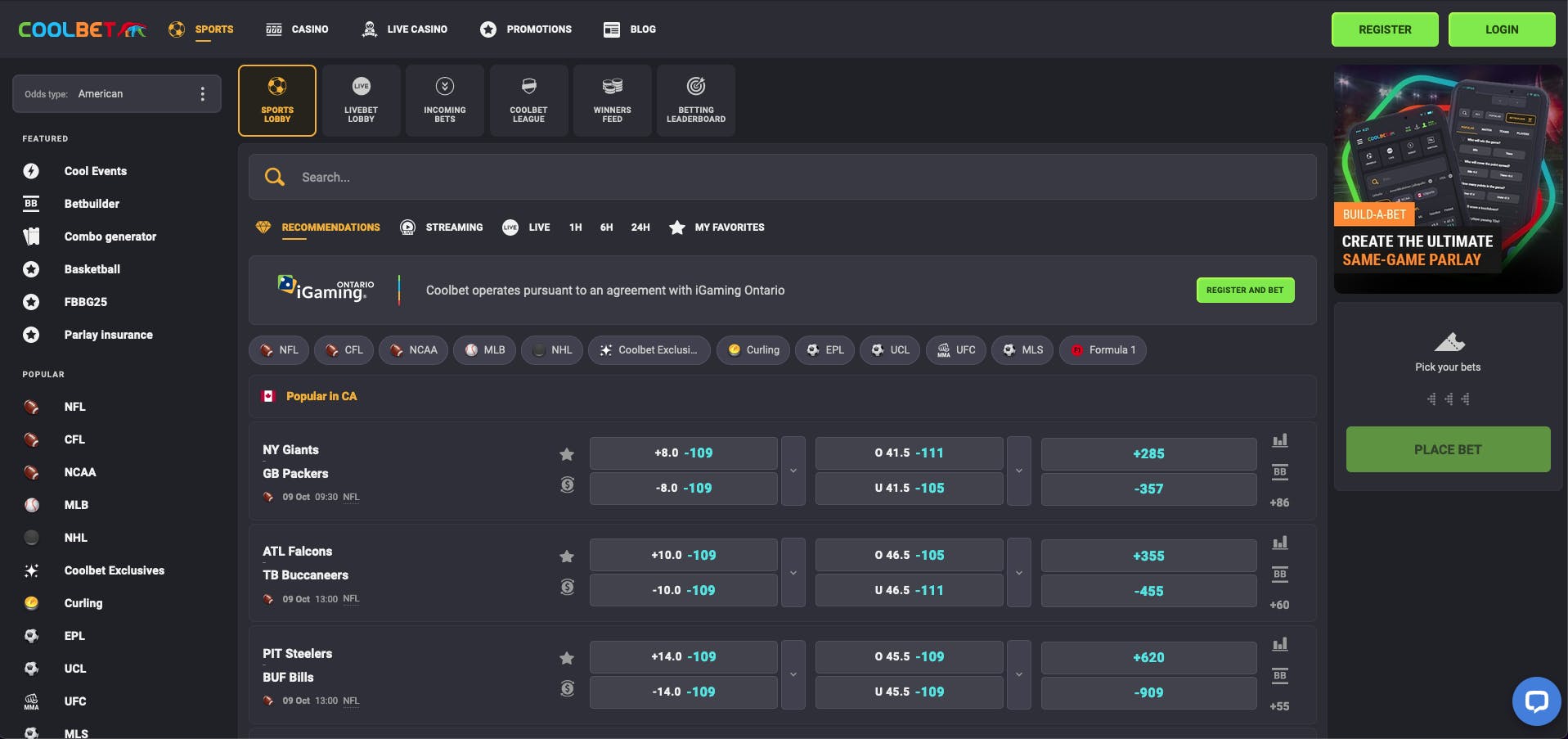This screenshot has height=739, width=1568.
Task: Toggle the Live events filter
Action: [526, 228]
